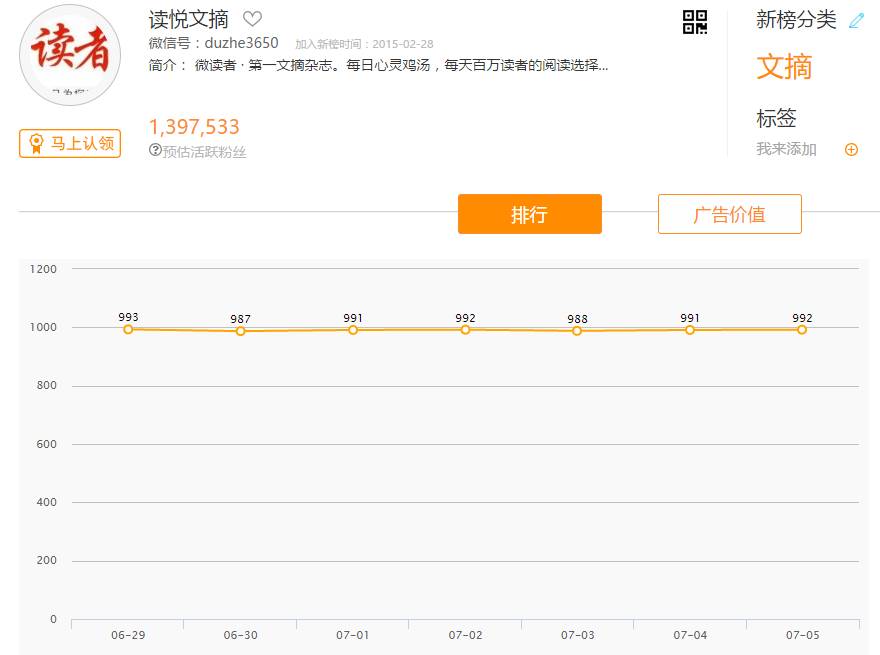Click the pencil edit icon beside 新榜分类

pyautogui.click(x=855, y=21)
